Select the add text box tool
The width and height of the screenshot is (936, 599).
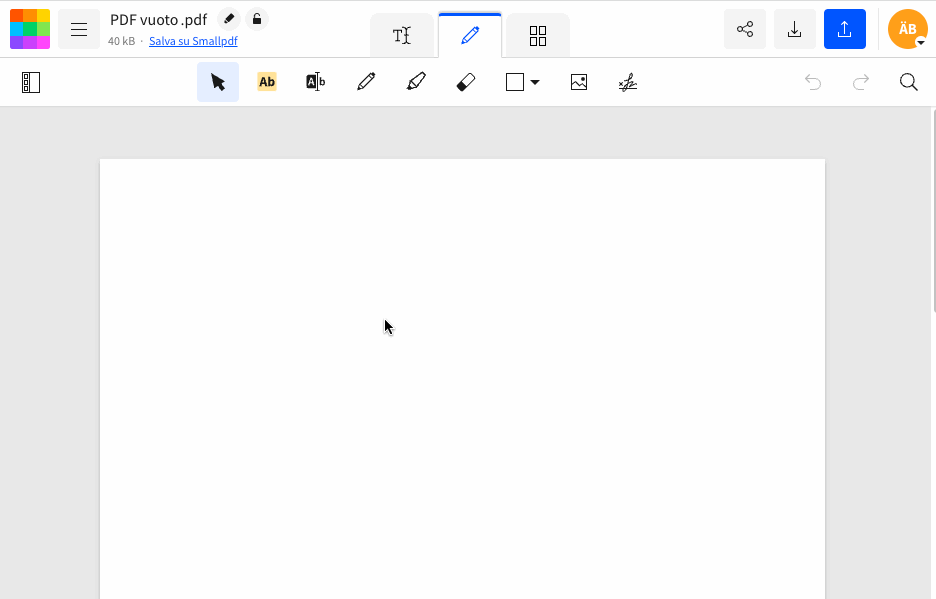pyautogui.click(x=316, y=82)
